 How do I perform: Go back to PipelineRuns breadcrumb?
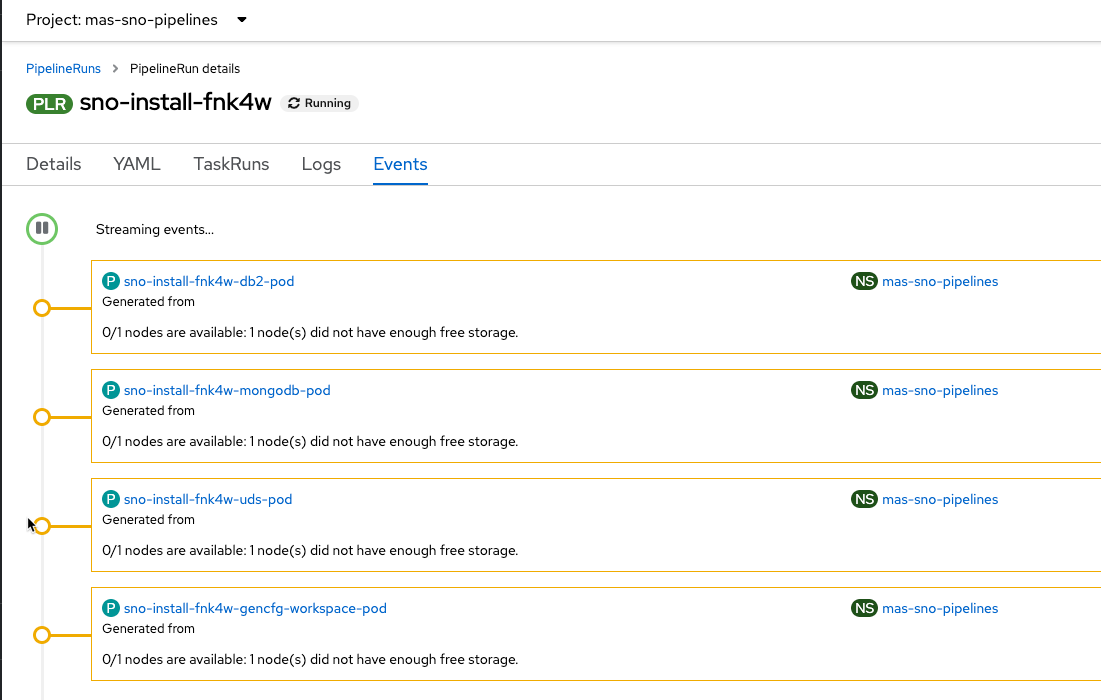click(x=63, y=69)
